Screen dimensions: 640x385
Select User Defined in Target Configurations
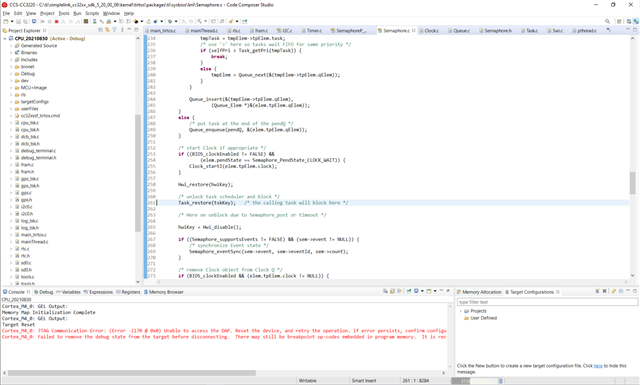(x=483, y=318)
